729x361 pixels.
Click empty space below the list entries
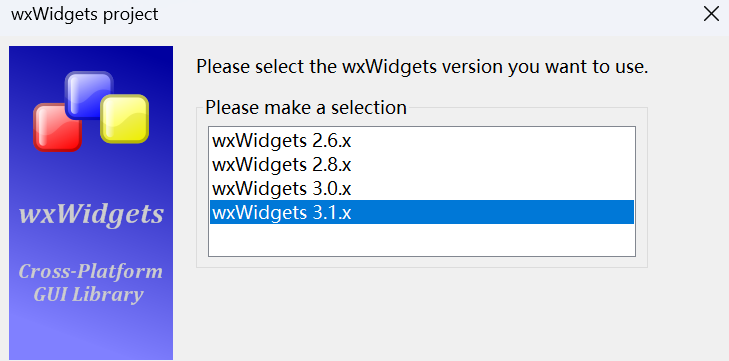(x=422, y=240)
